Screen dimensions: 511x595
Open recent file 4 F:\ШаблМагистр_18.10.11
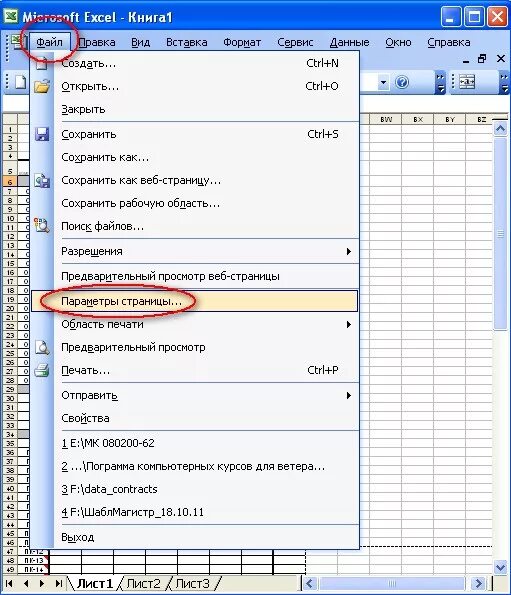pos(195,512)
